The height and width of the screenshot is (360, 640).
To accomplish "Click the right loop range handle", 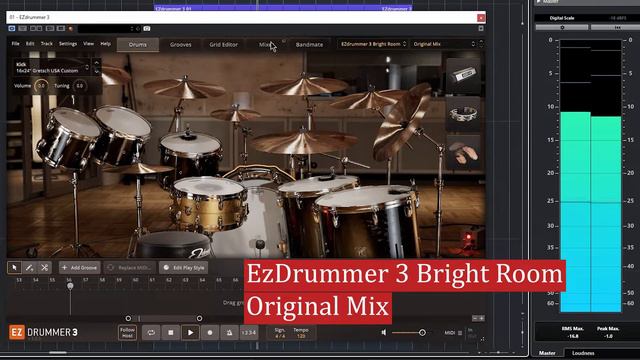I will (x=199, y=318).
